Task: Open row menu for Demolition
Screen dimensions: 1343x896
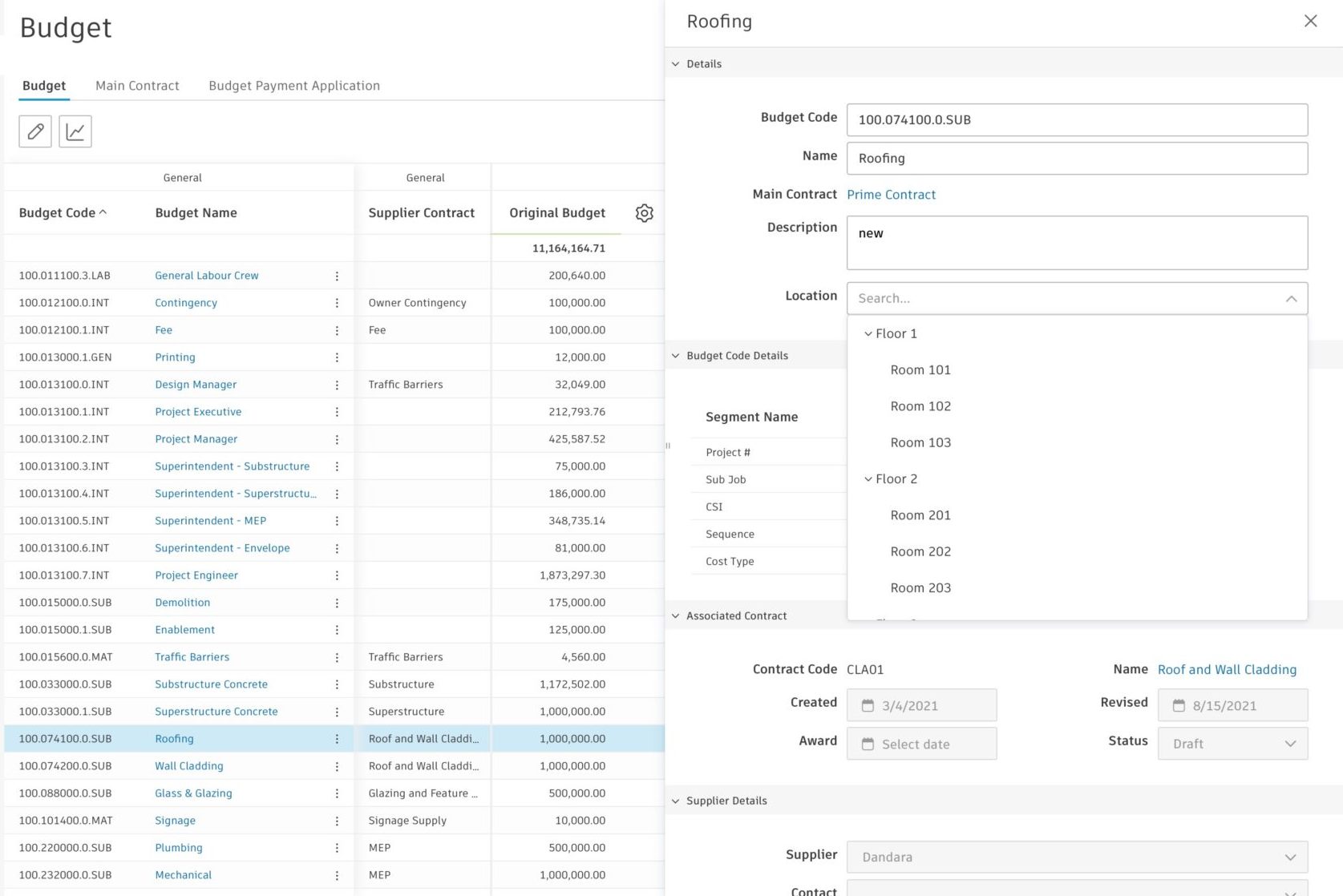Action: [337, 603]
